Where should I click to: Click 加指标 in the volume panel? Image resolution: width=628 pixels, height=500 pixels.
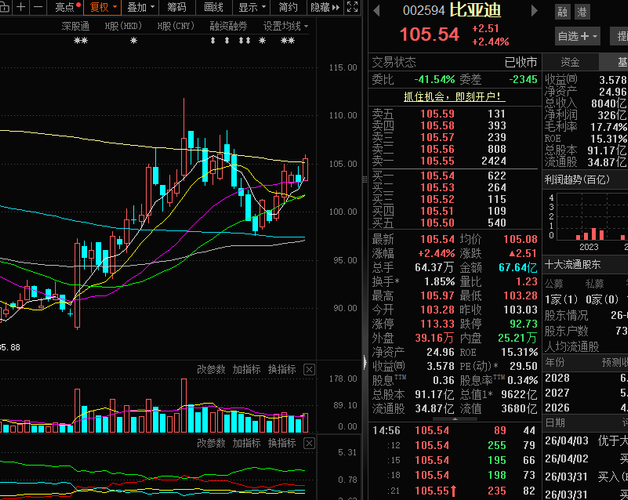click(x=247, y=369)
